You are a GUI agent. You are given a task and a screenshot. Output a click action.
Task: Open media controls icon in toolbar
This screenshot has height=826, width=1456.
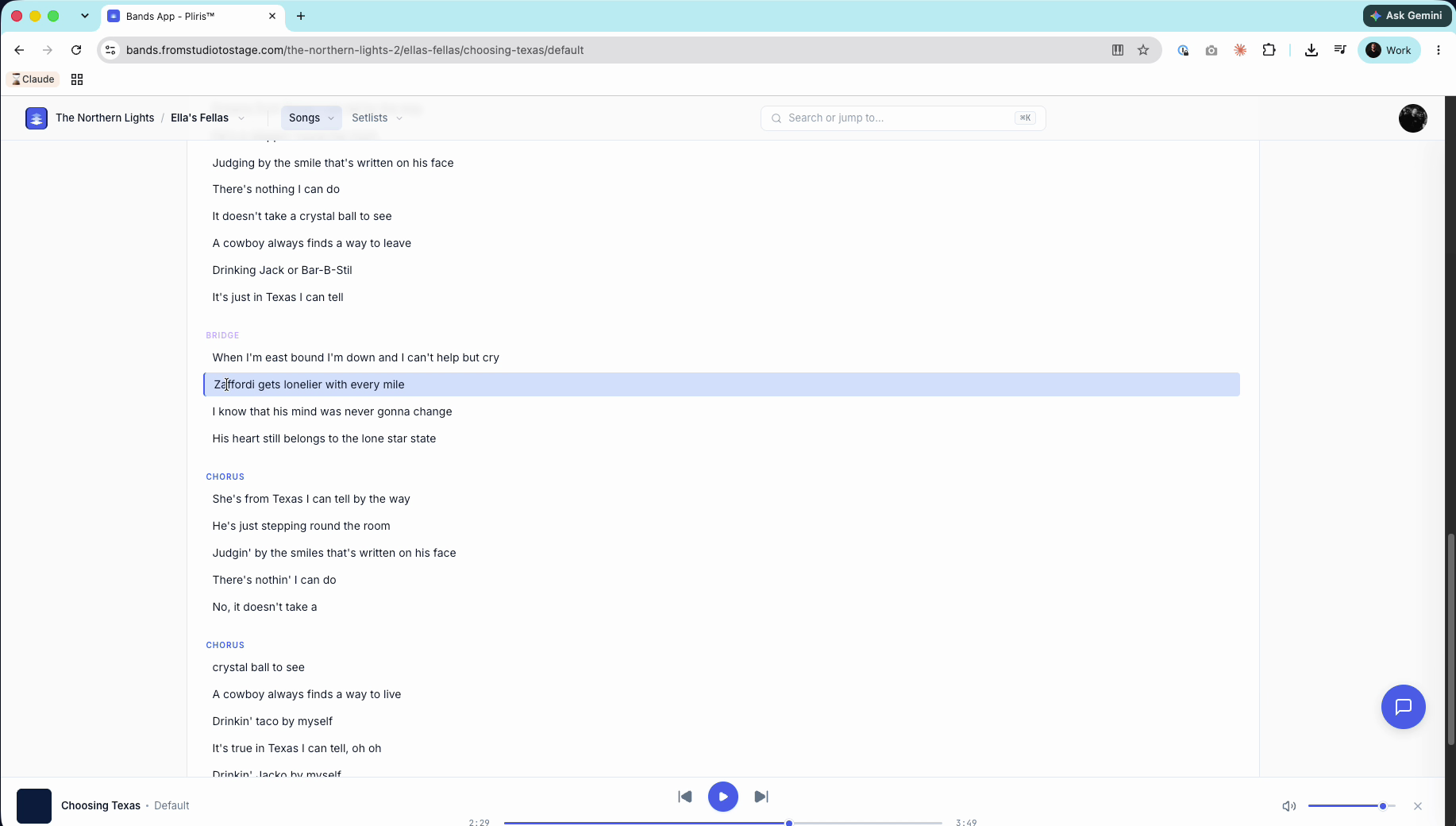[1340, 50]
